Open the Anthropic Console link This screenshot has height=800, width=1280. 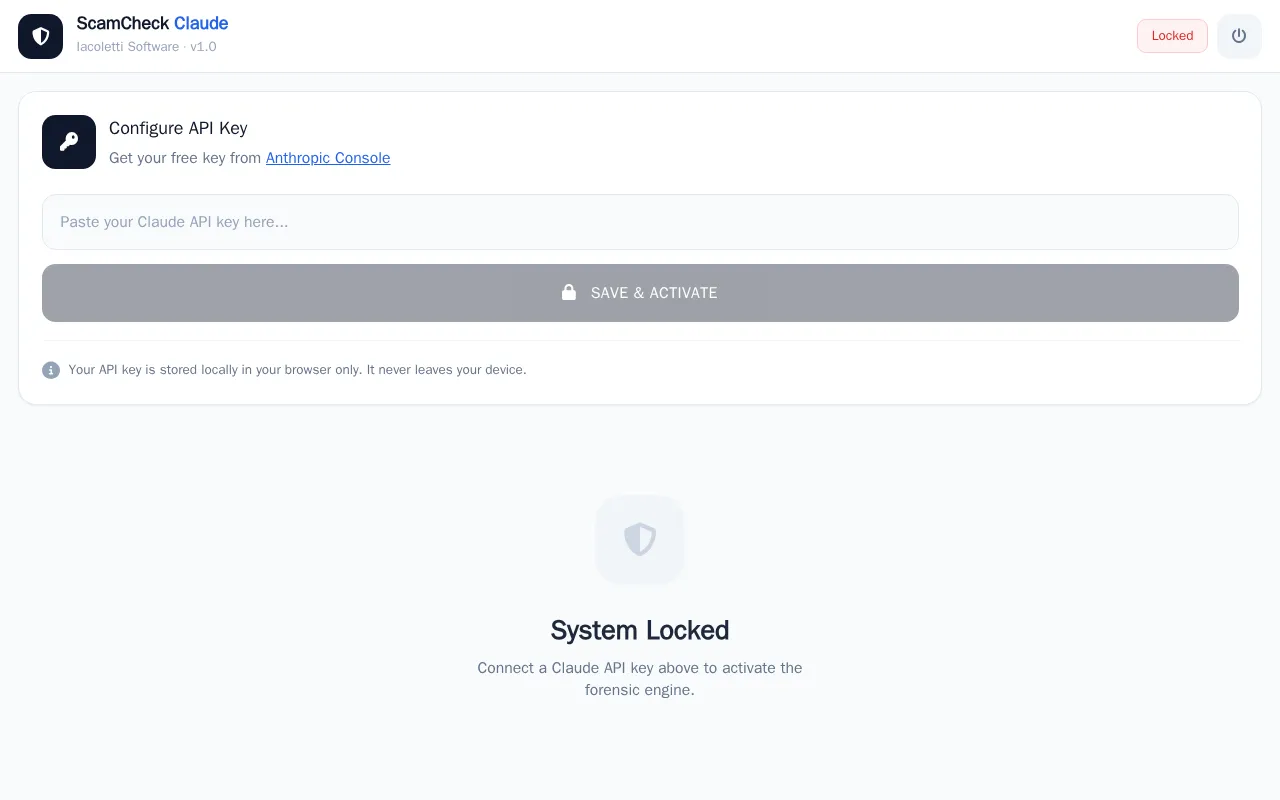[x=328, y=158]
